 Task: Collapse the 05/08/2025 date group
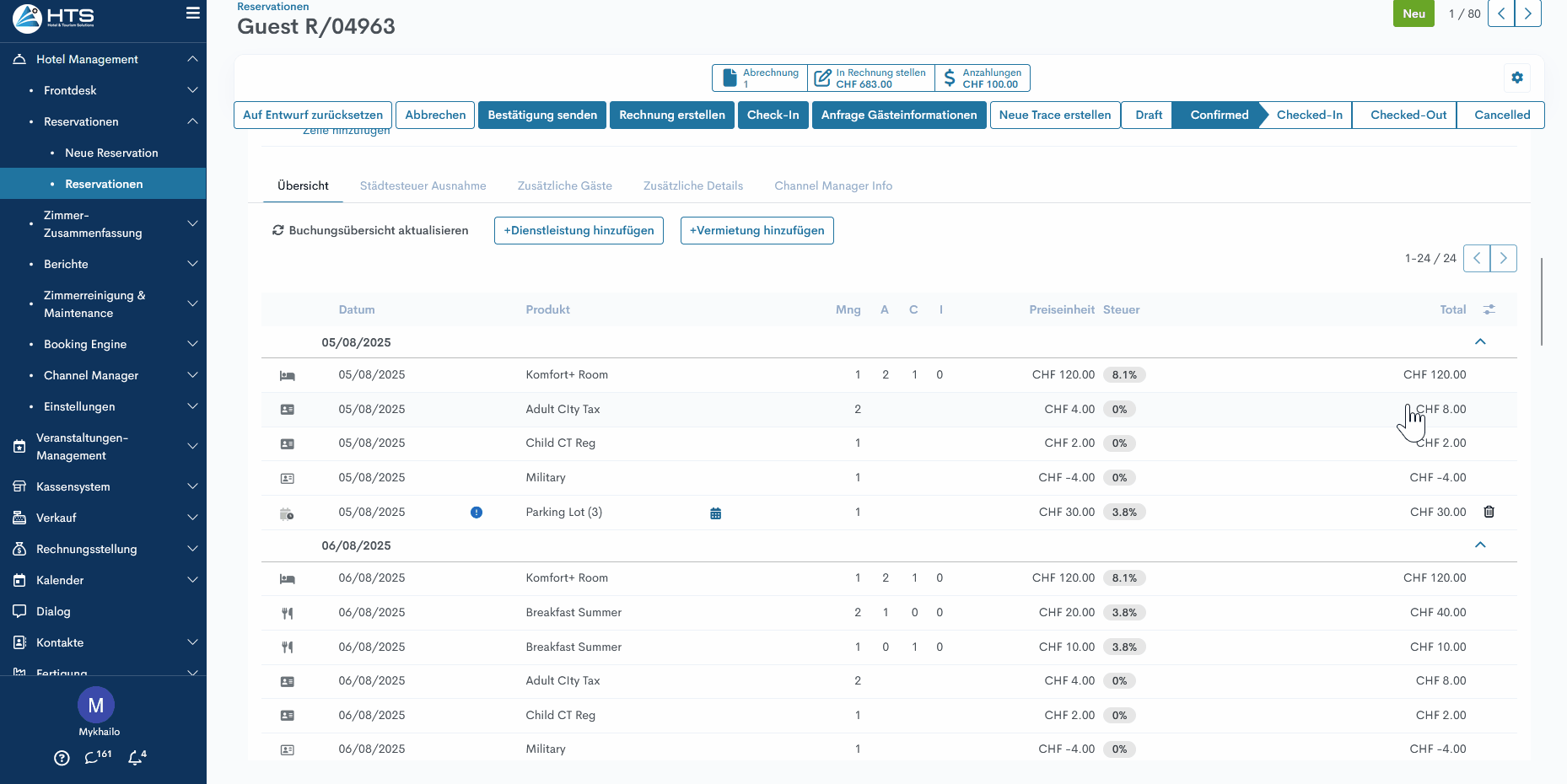1479,342
